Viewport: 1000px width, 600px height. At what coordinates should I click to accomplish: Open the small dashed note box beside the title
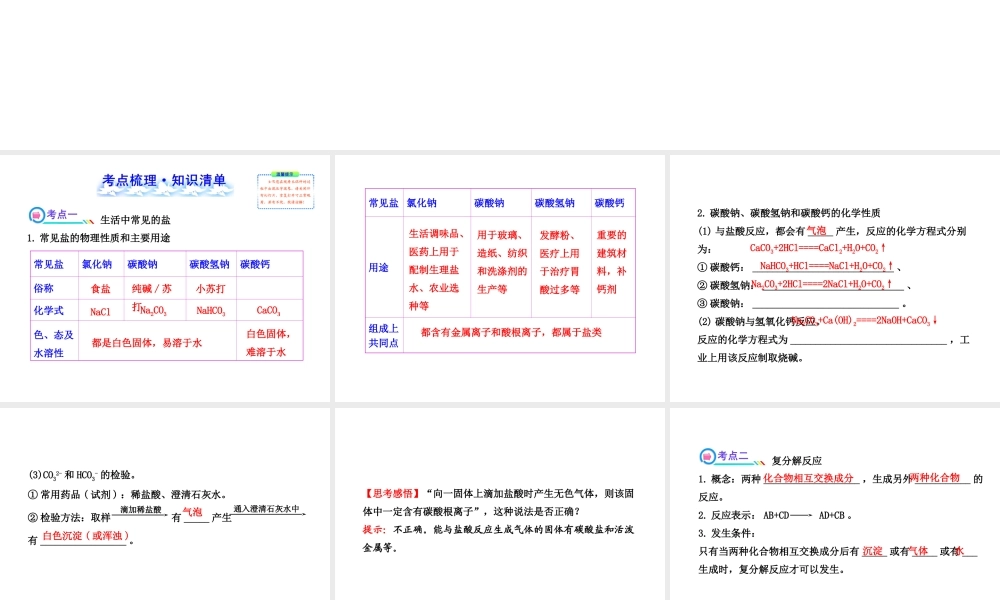coord(286,191)
